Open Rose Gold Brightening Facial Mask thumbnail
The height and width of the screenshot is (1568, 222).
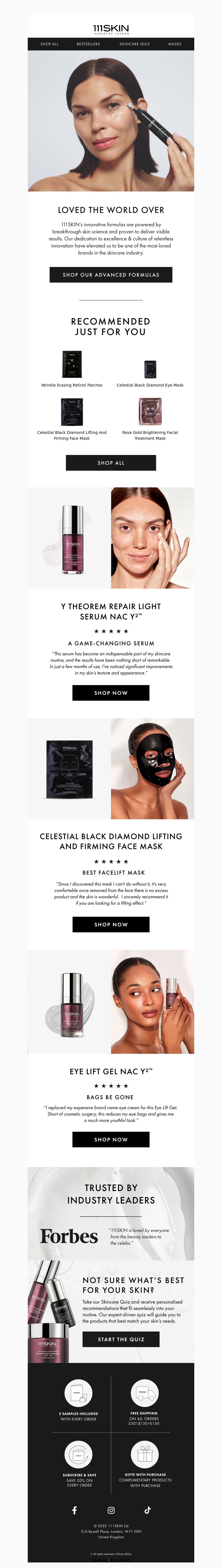point(150,411)
